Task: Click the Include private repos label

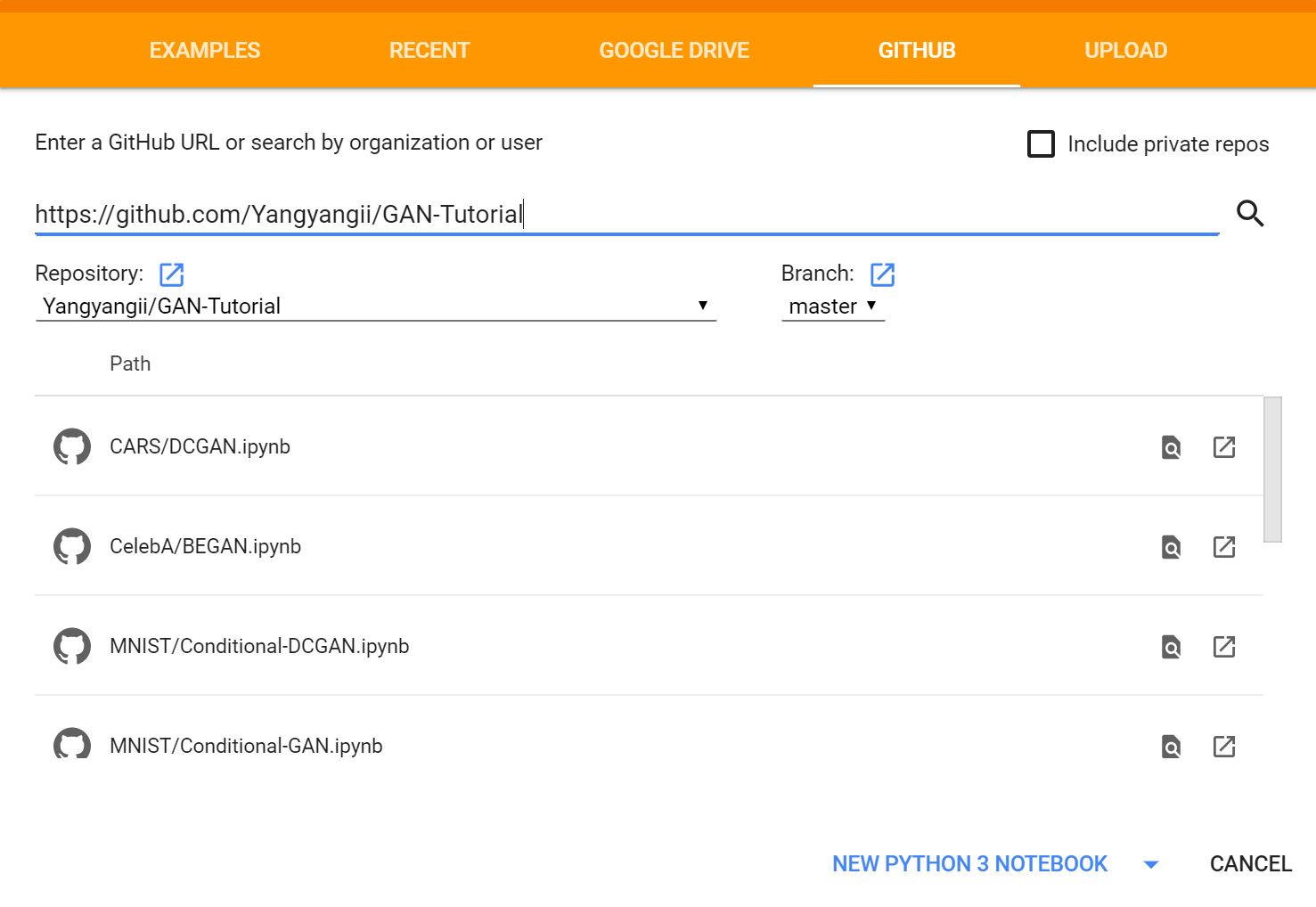Action: 1168,144
